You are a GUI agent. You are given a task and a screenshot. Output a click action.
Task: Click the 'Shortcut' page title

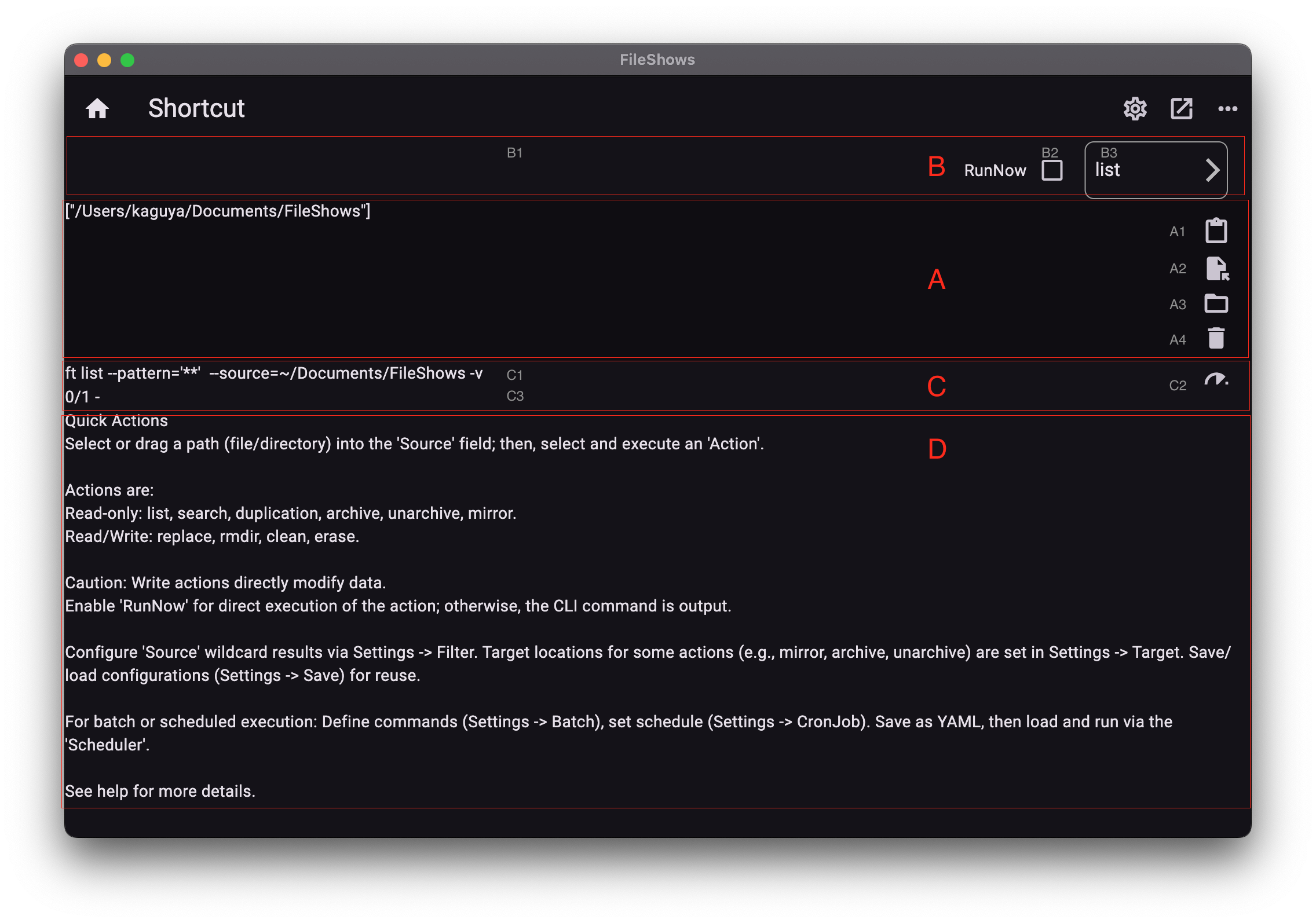196,108
